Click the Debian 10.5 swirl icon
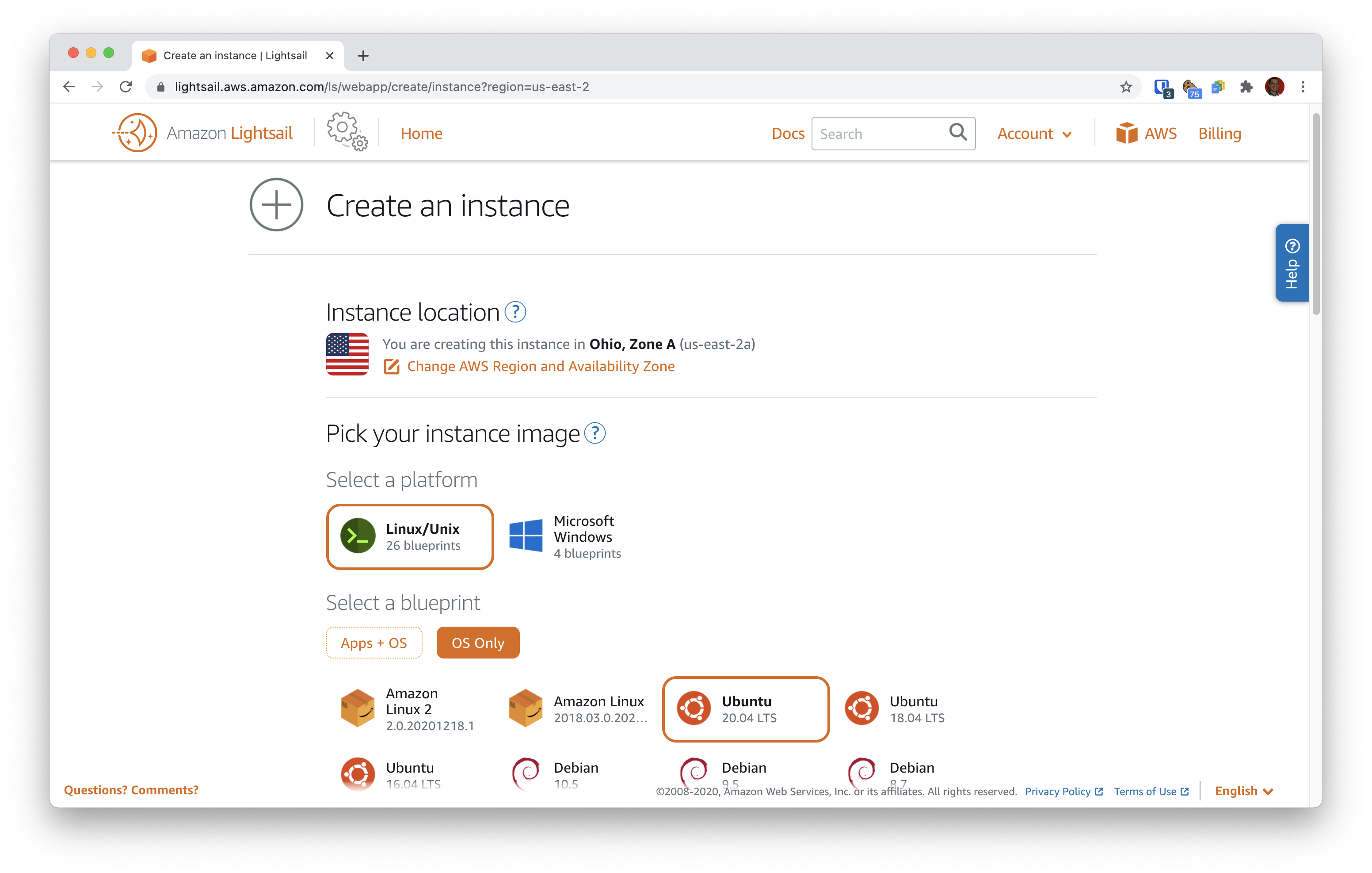 (x=525, y=774)
